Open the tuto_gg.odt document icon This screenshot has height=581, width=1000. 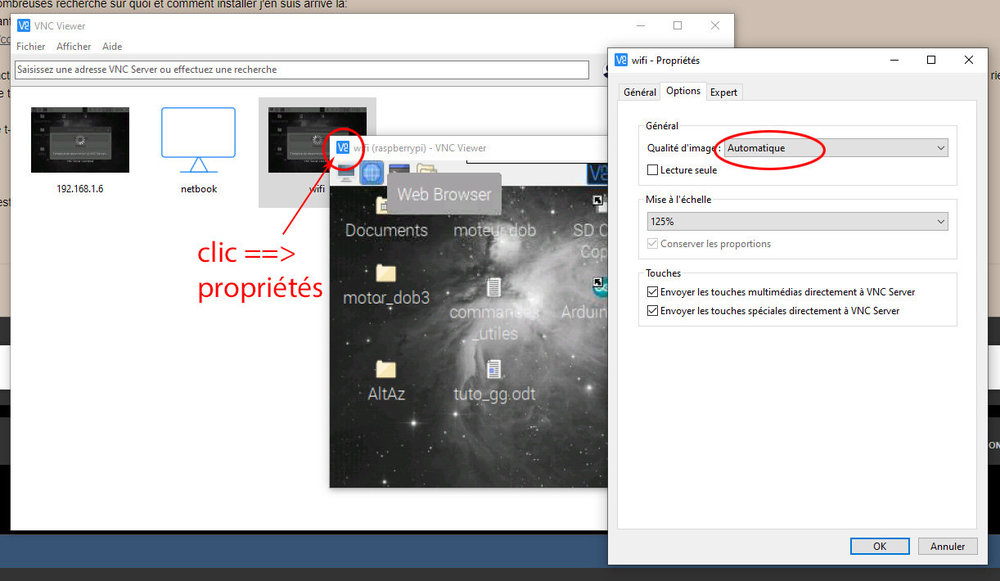(494, 369)
